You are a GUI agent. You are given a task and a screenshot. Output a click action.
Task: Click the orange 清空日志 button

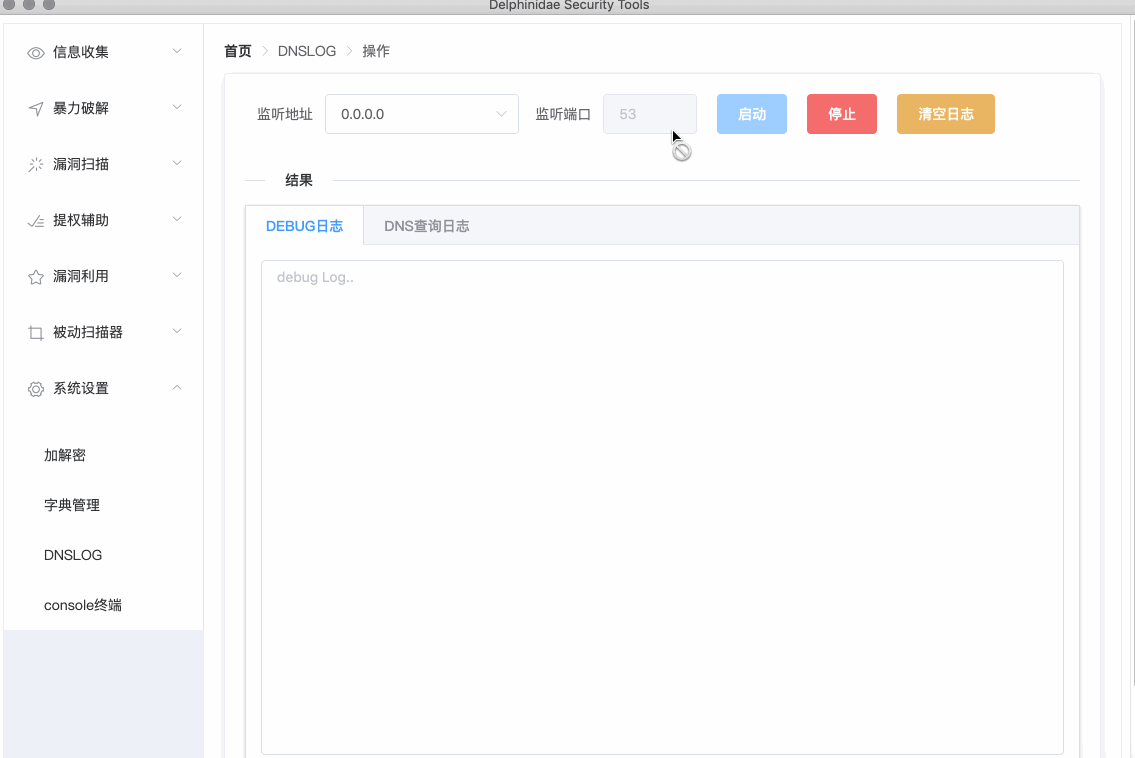[945, 114]
